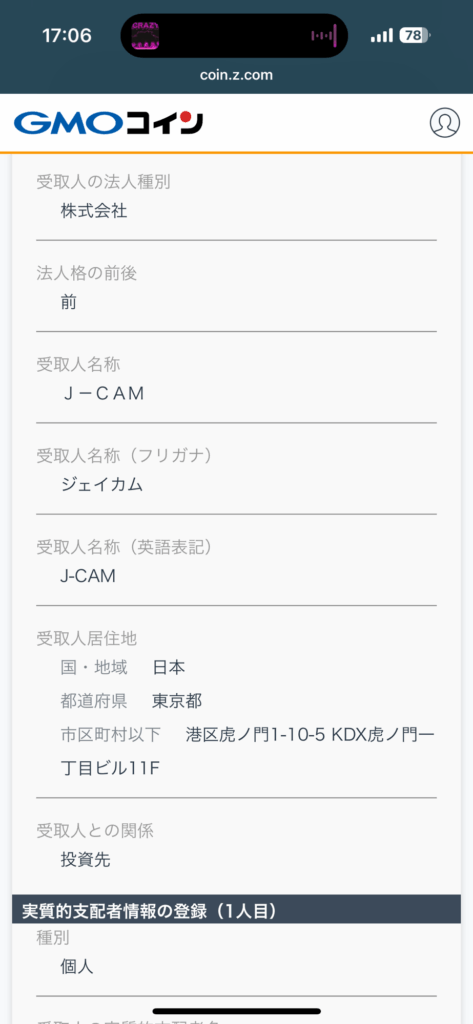Tap the English name J-CAM
This screenshot has width=473, height=1024.
click(88, 576)
